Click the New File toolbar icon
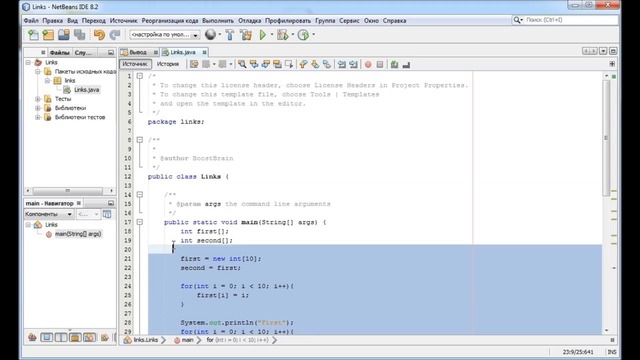 pyautogui.click(x=33, y=35)
